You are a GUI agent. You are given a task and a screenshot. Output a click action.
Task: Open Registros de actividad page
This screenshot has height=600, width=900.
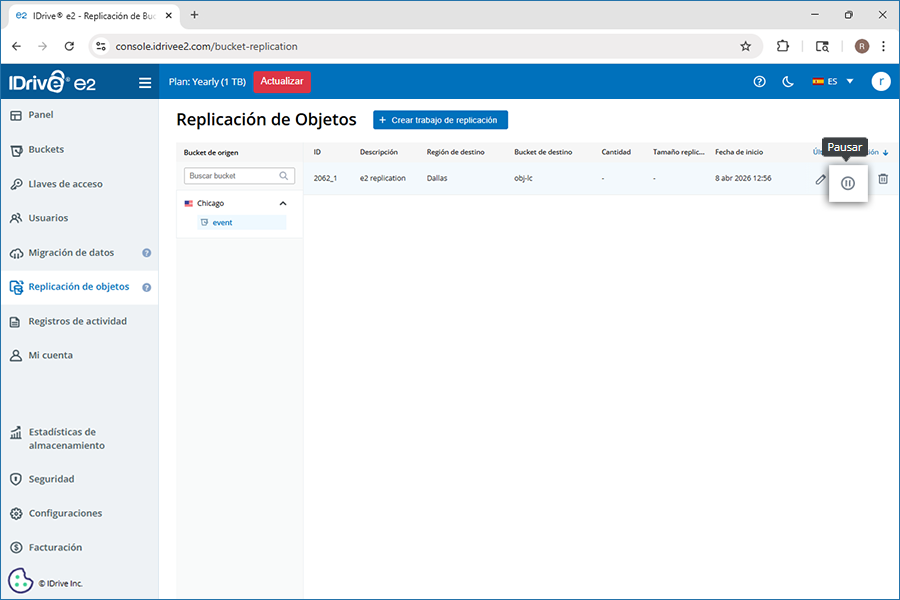pyautogui.click(x=77, y=321)
